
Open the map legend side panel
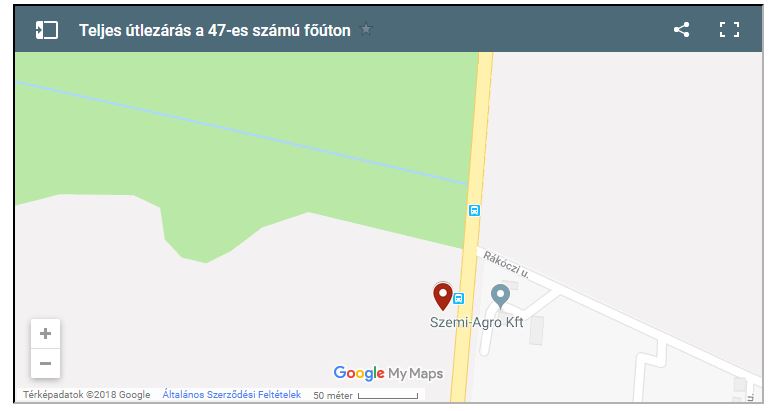pyautogui.click(x=47, y=30)
